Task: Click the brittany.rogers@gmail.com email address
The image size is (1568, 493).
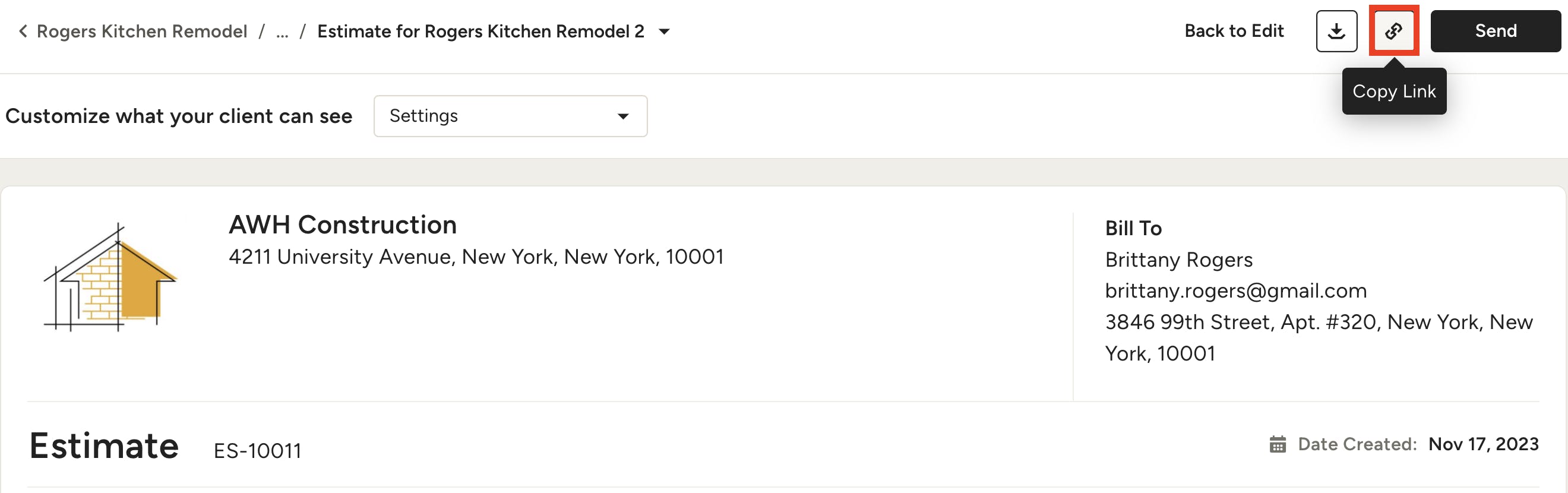Action: pyautogui.click(x=1235, y=291)
